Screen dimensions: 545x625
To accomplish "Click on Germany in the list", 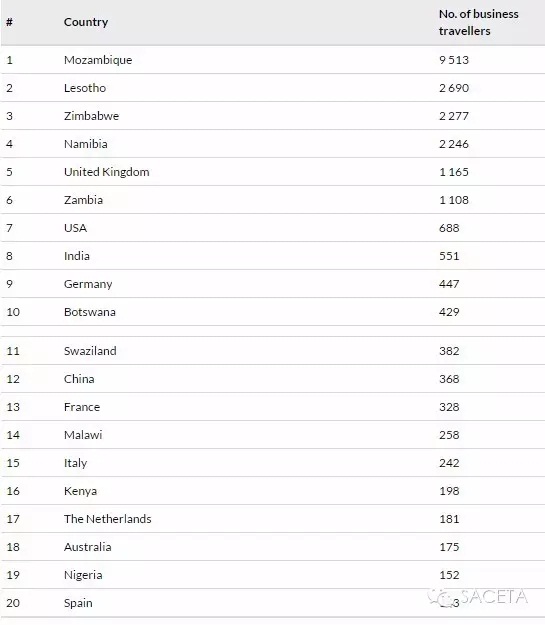I will (88, 284).
